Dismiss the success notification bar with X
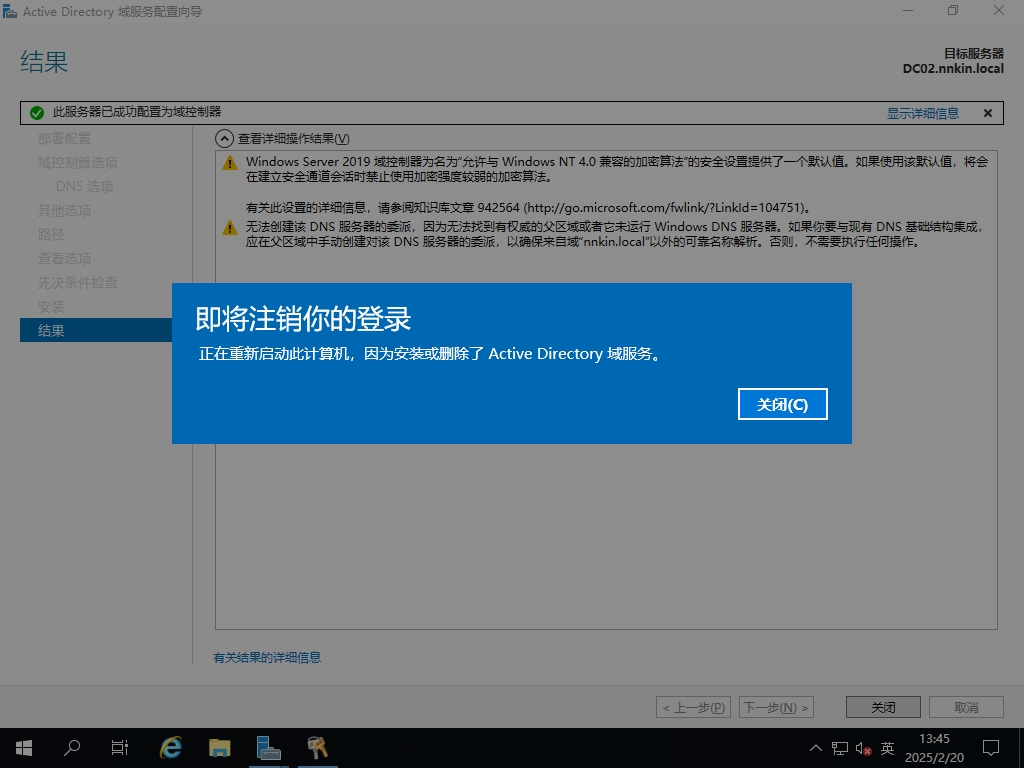The image size is (1024, 768). tap(988, 113)
